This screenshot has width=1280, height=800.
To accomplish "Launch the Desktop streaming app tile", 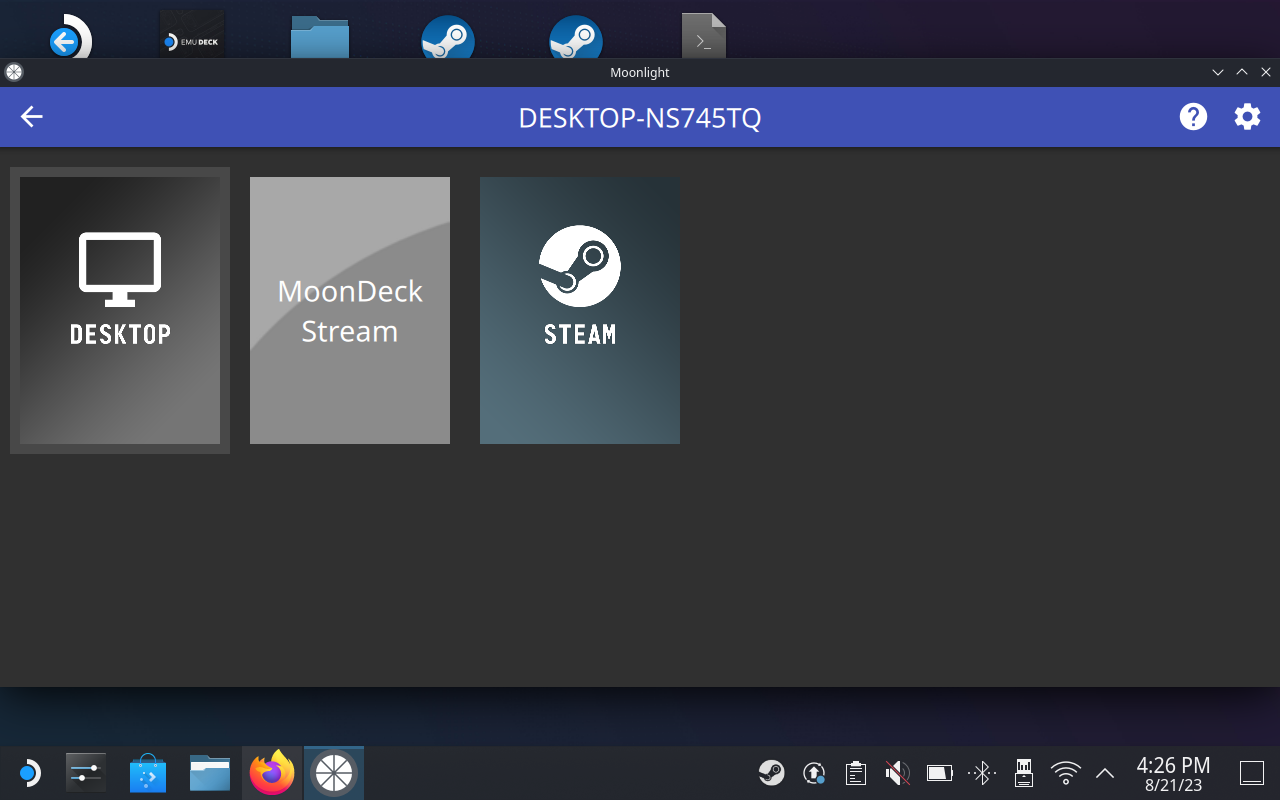I will (x=120, y=310).
